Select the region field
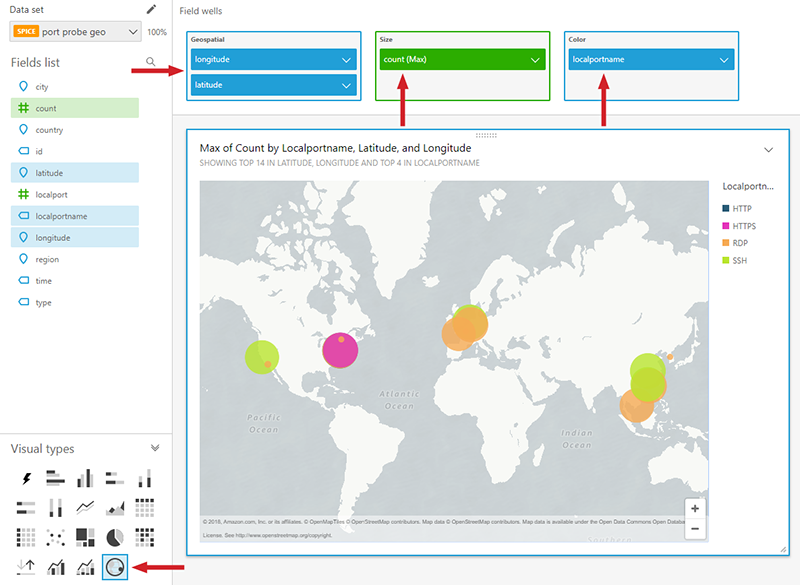800x585 pixels. tap(74, 260)
